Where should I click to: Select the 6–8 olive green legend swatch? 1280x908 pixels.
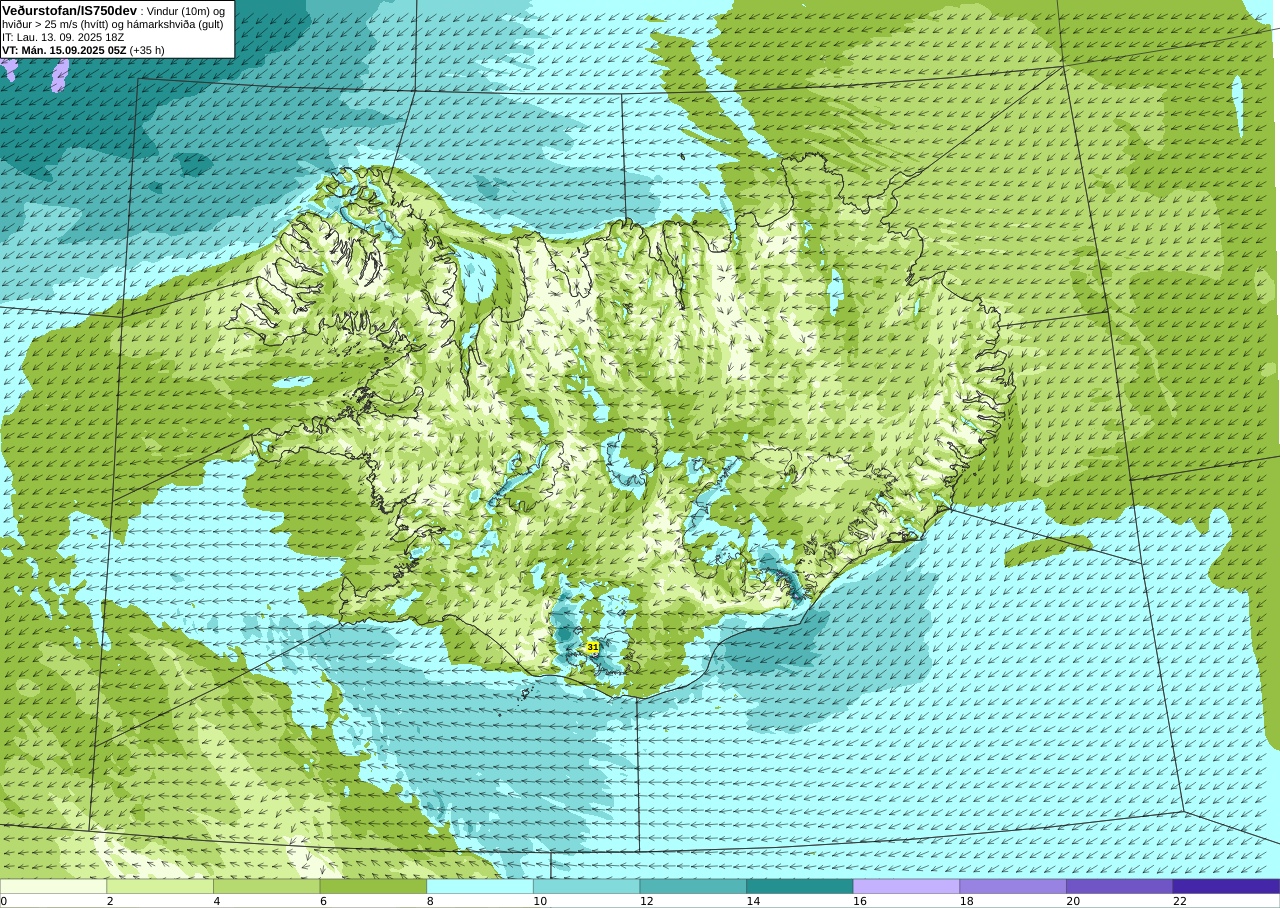(x=373, y=886)
